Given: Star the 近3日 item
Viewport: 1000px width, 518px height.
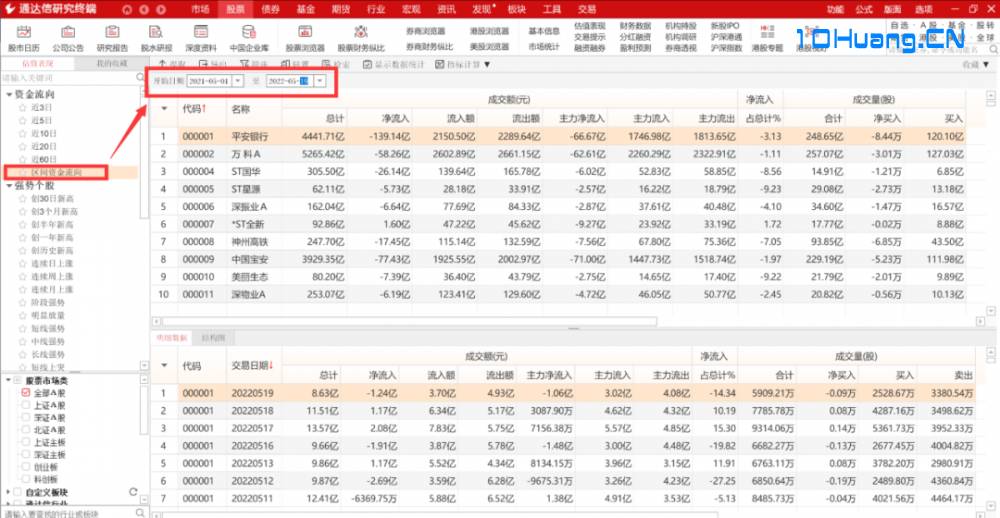Looking at the screenshot, I should [x=22, y=108].
